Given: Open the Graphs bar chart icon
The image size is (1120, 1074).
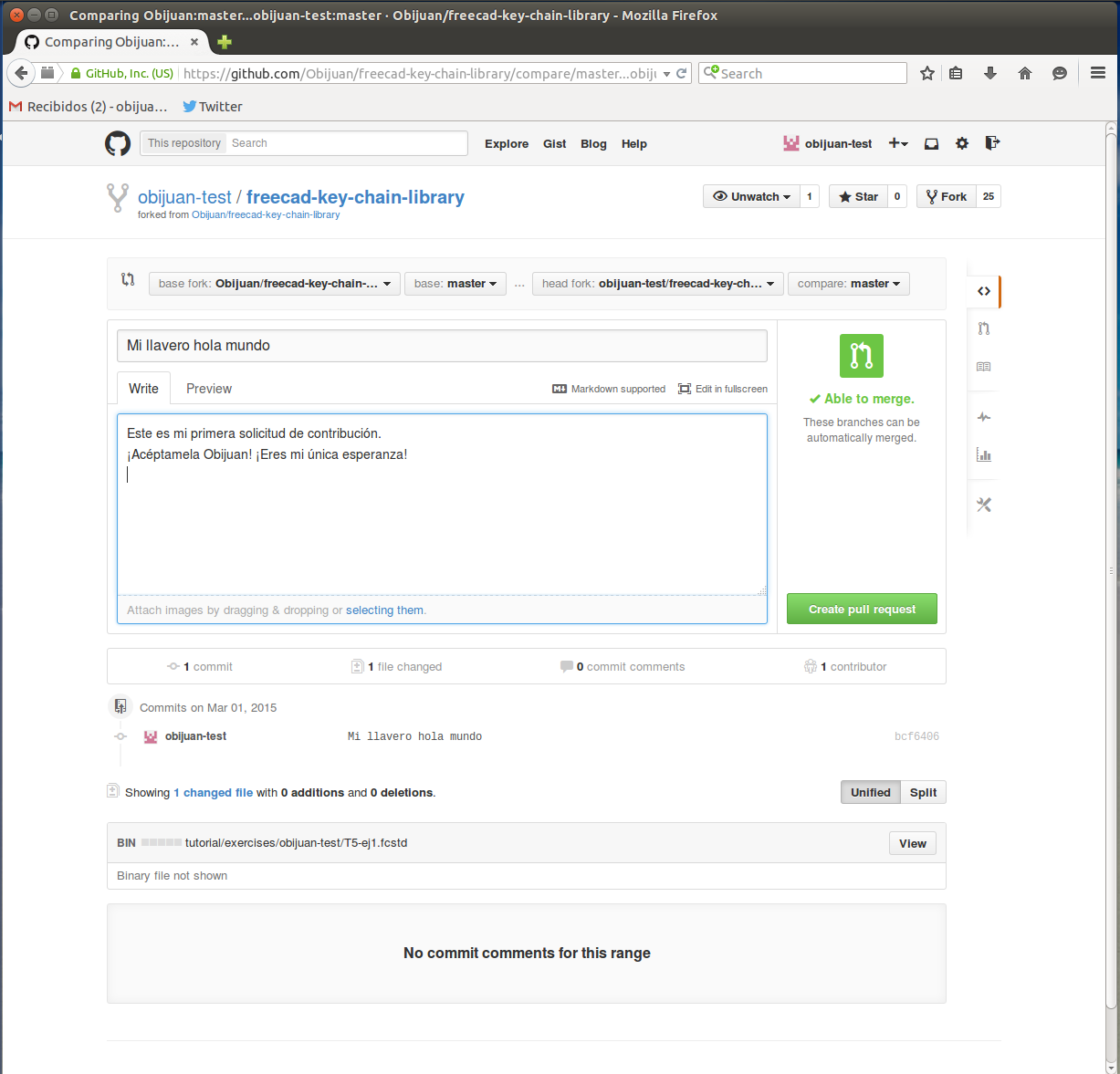Looking at the screenshot, I should tap(984, 454).
